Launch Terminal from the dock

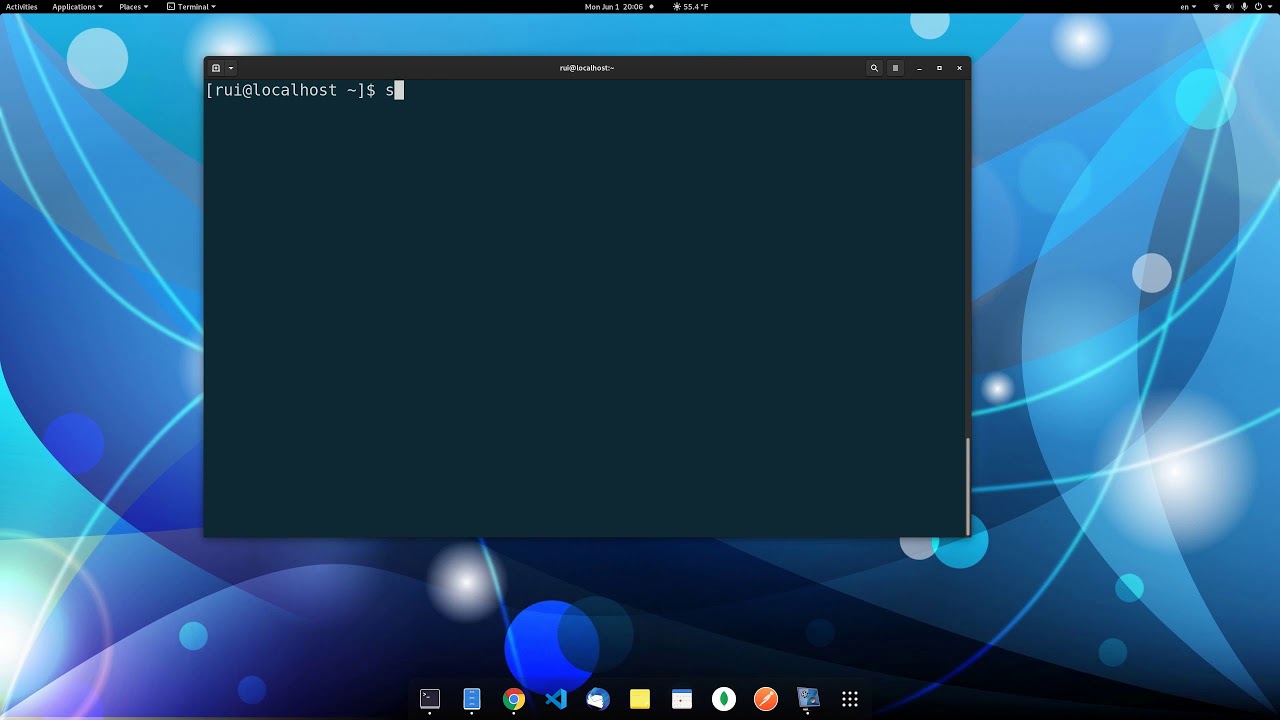pyautogui.click(x=430, y=698)
